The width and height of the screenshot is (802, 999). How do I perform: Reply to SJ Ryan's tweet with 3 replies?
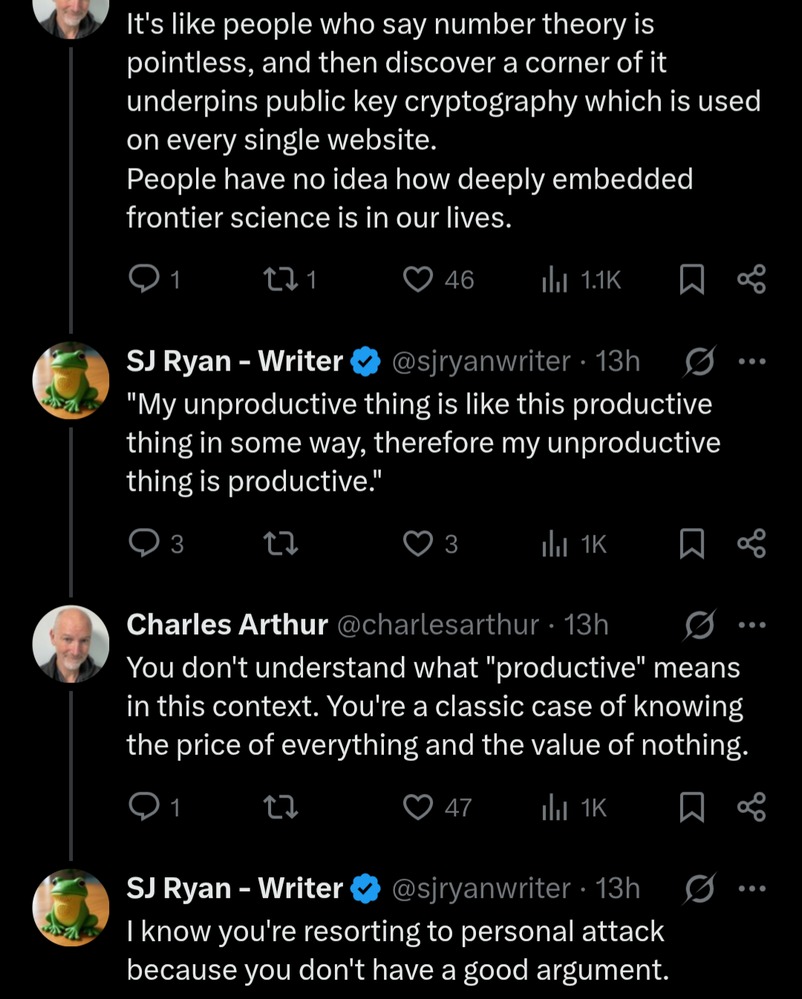pyautogui.click(x=144, y=544)
